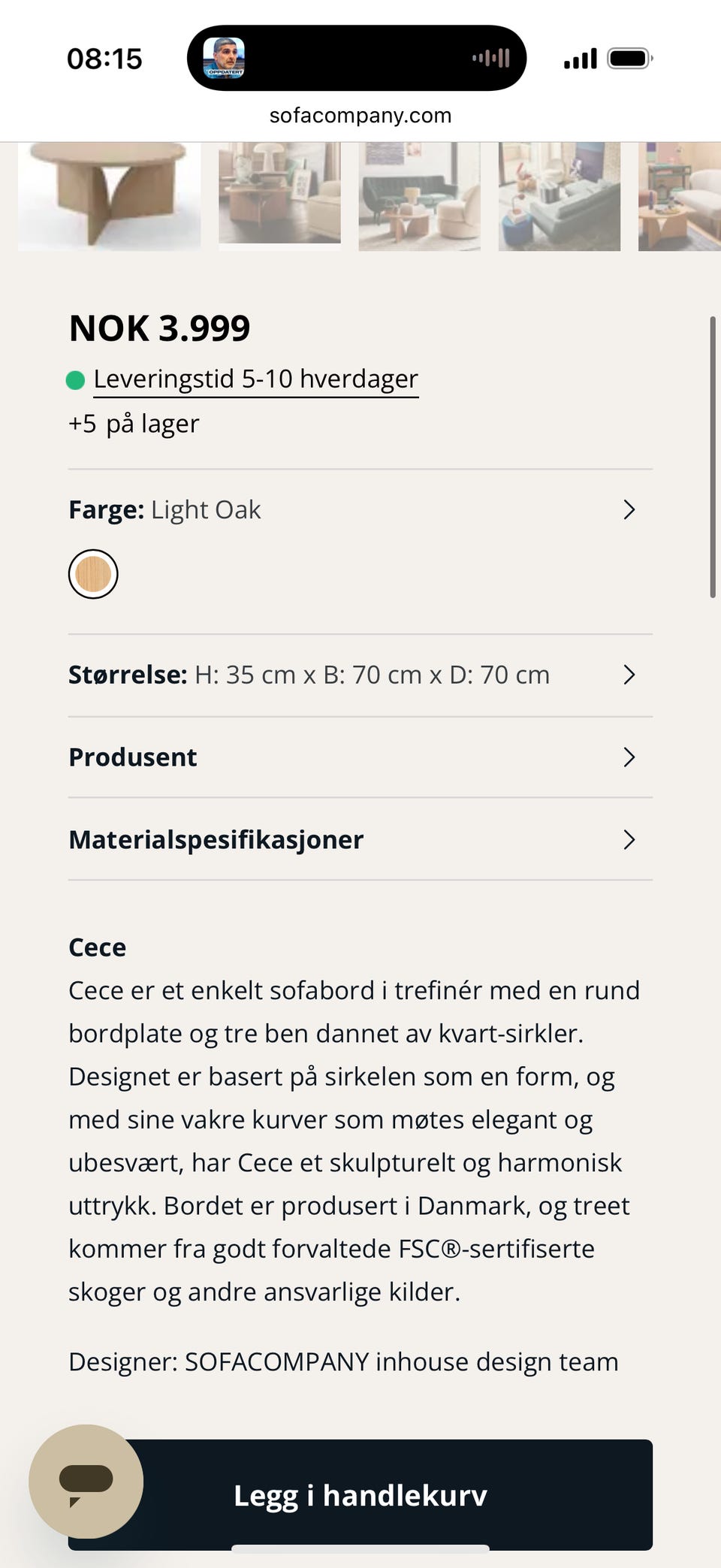The width and height of the screenshot is (721, 1568).
Task: Open the now-playing app thumbnail in Dynamic Island
Action: [224, 59]
